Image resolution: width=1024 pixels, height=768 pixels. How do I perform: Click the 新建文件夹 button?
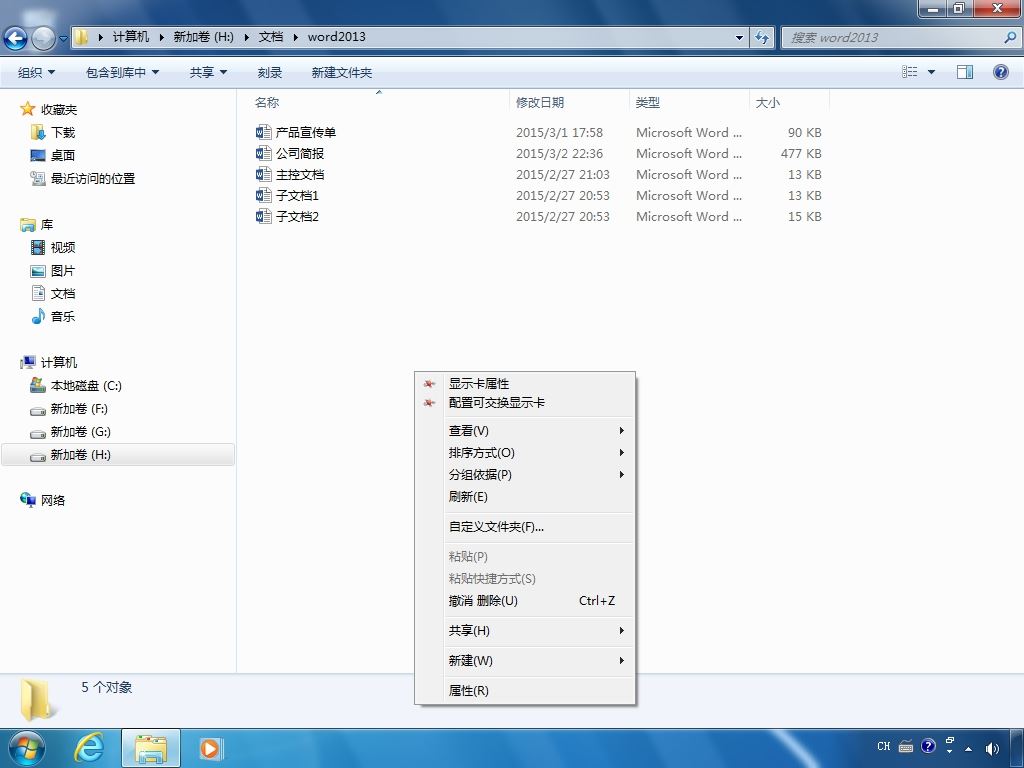click(x=342, y=72)
